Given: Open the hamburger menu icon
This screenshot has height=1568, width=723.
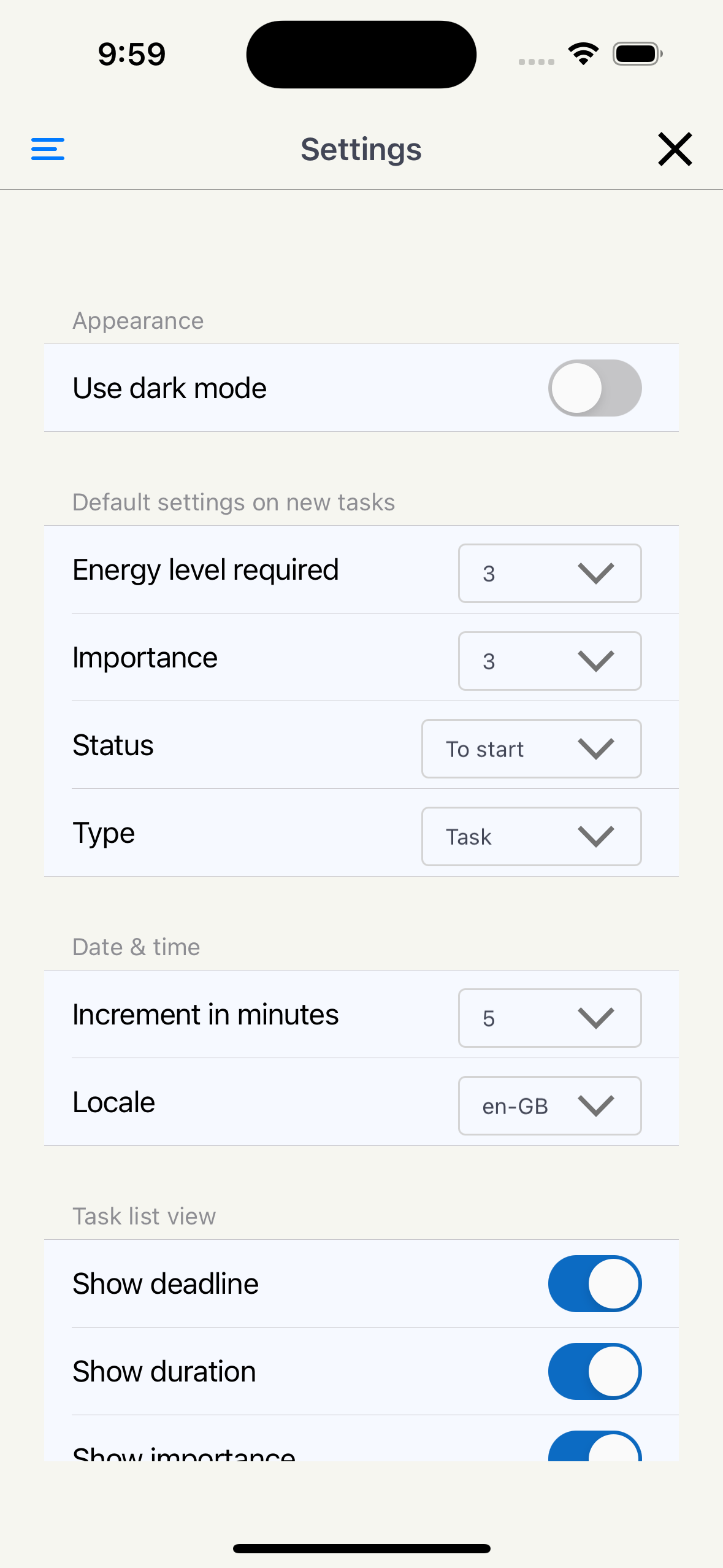Looking at the screenshot, I should tap(48, 149).
